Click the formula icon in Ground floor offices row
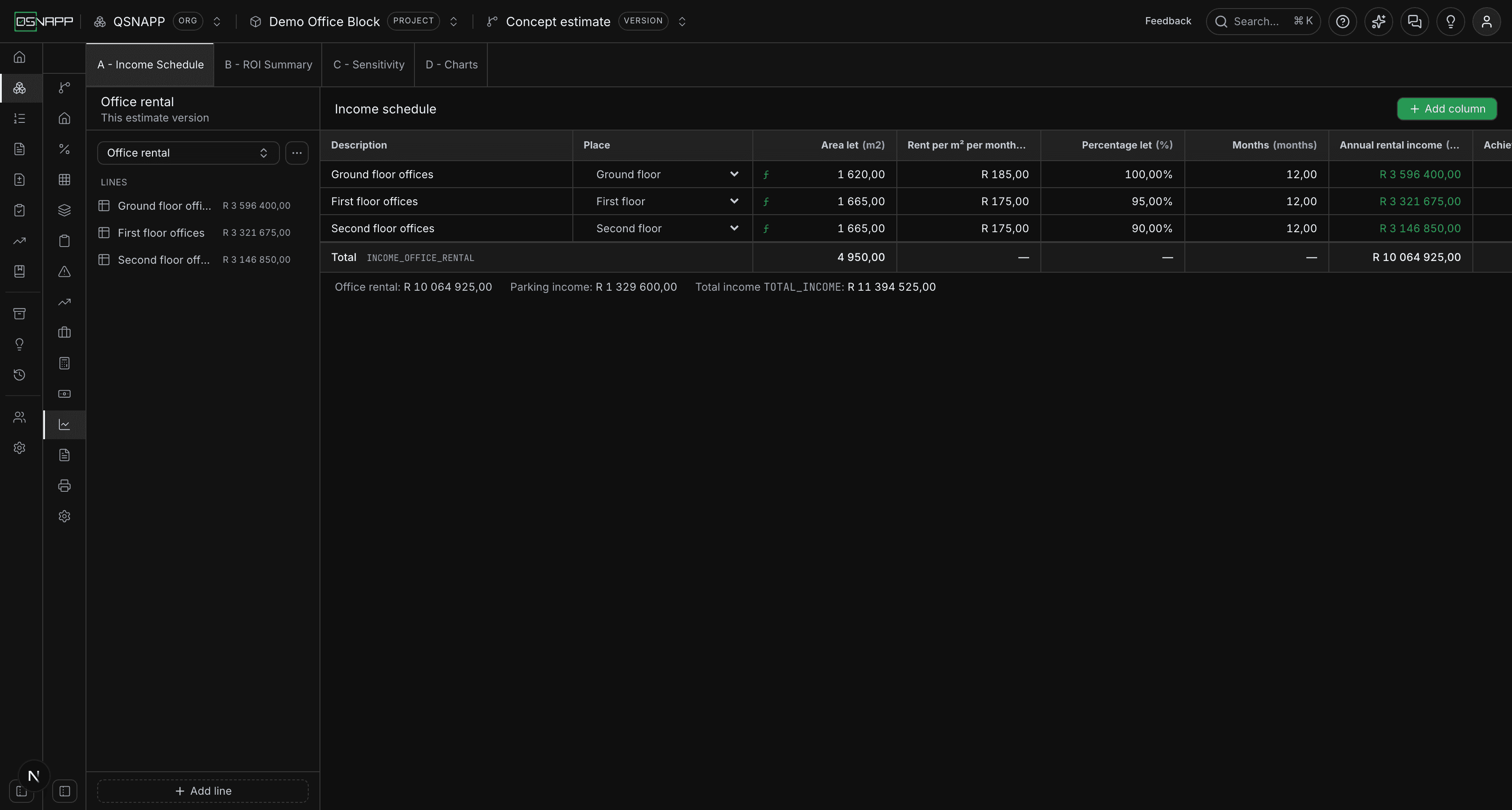This screenshot has width=1512, height=810. click(766, 174)
